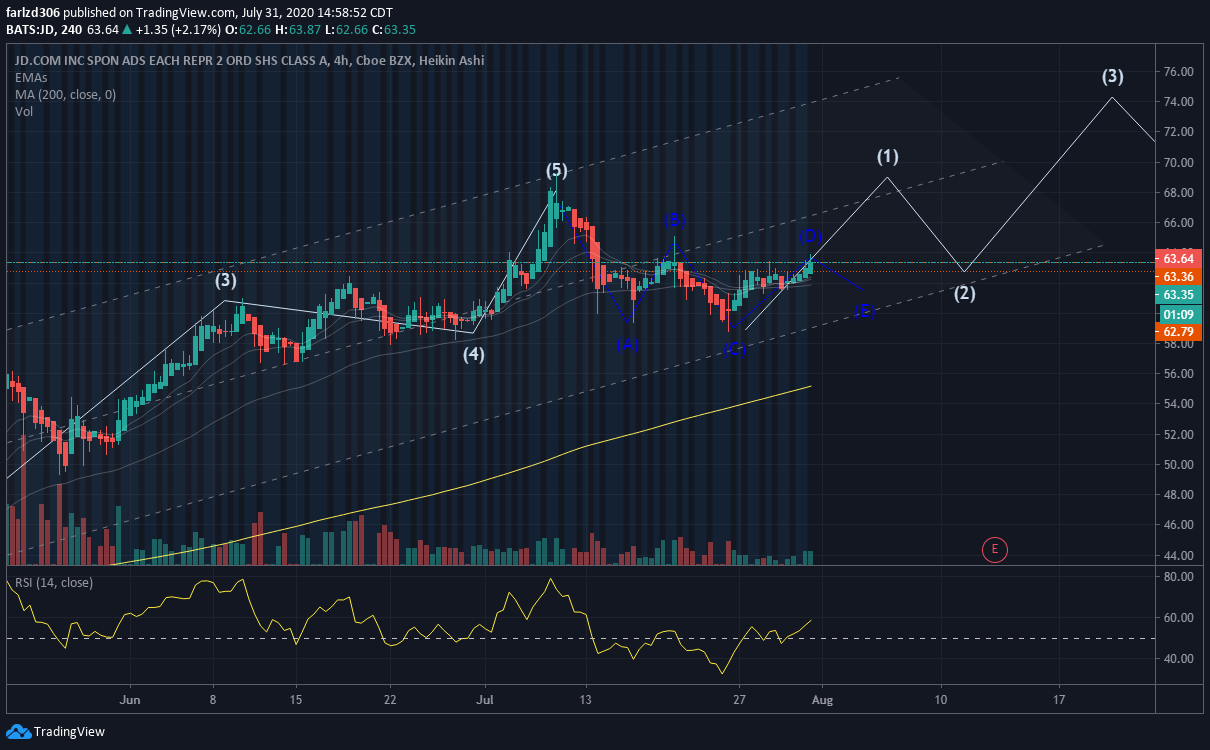Select the historical wave (3) label near June 8

pos(226,280)
